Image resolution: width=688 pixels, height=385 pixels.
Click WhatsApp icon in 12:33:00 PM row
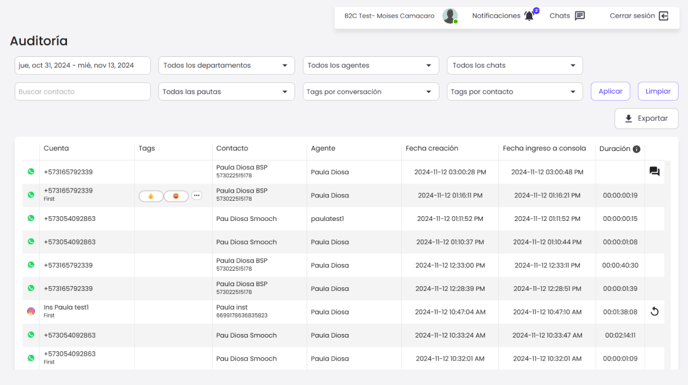(31, 265)
